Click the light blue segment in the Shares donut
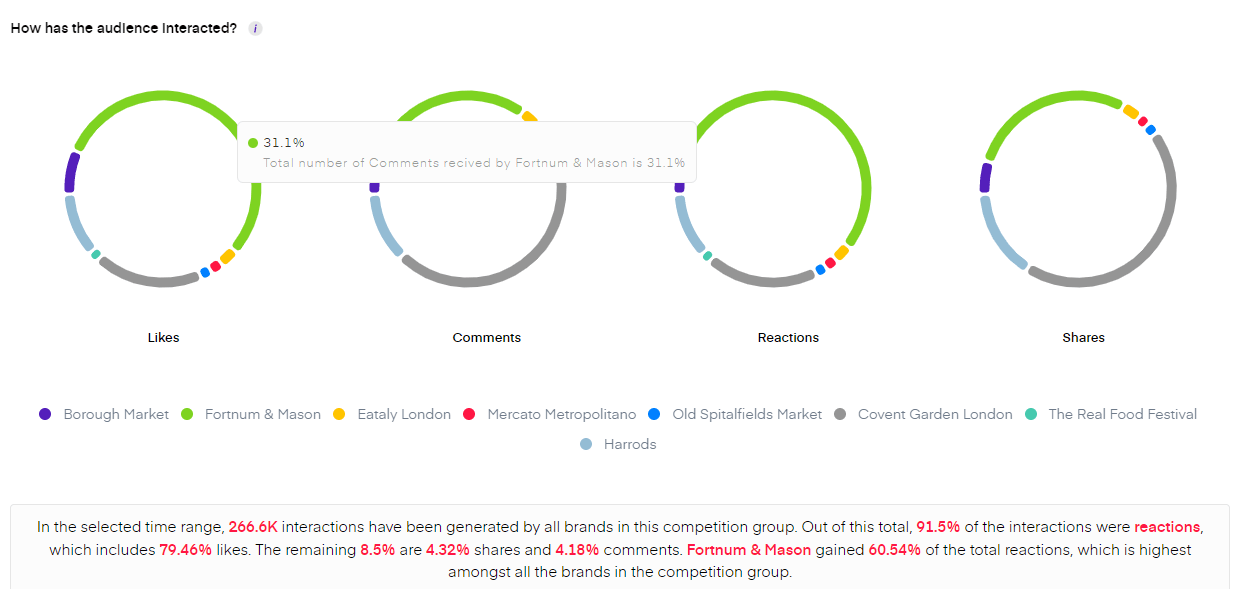Screen dimensions: 1235x589 [x=995, y=235]
